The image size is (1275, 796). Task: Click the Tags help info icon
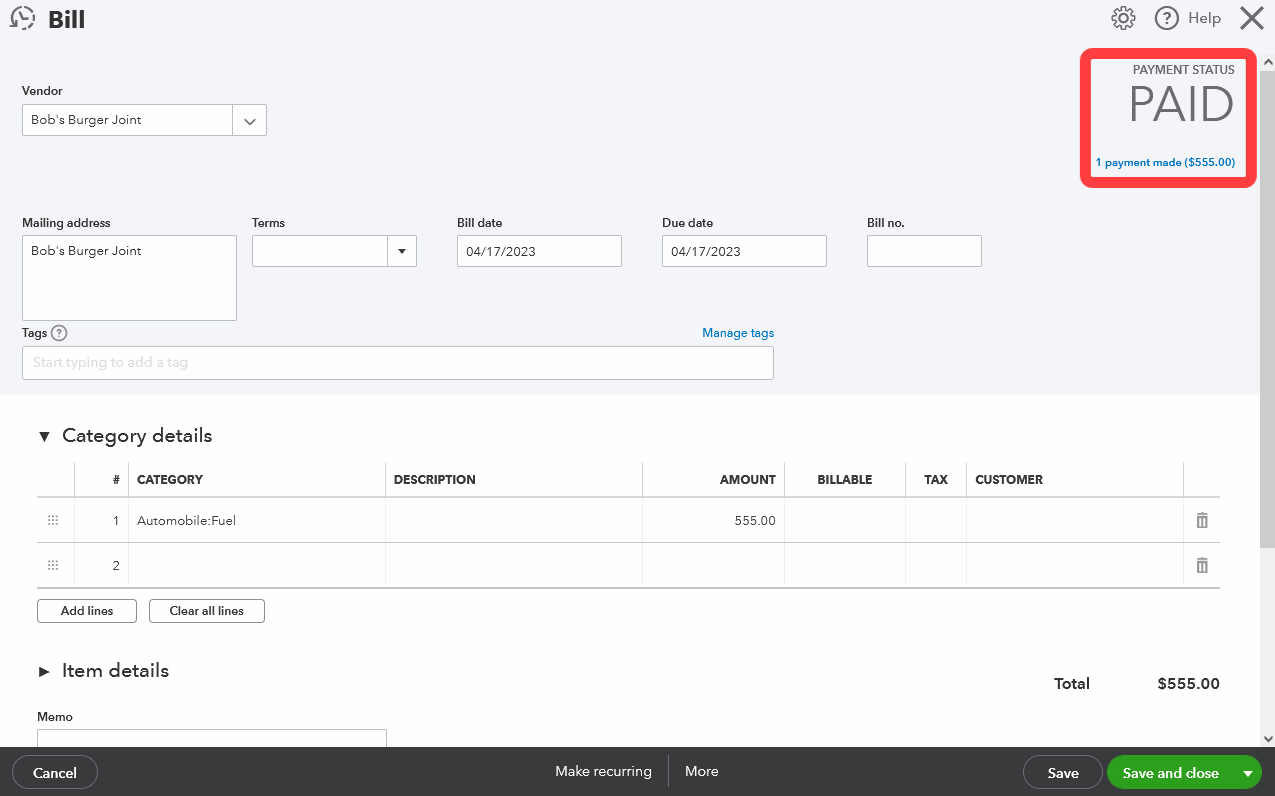(x=59, y=333)
